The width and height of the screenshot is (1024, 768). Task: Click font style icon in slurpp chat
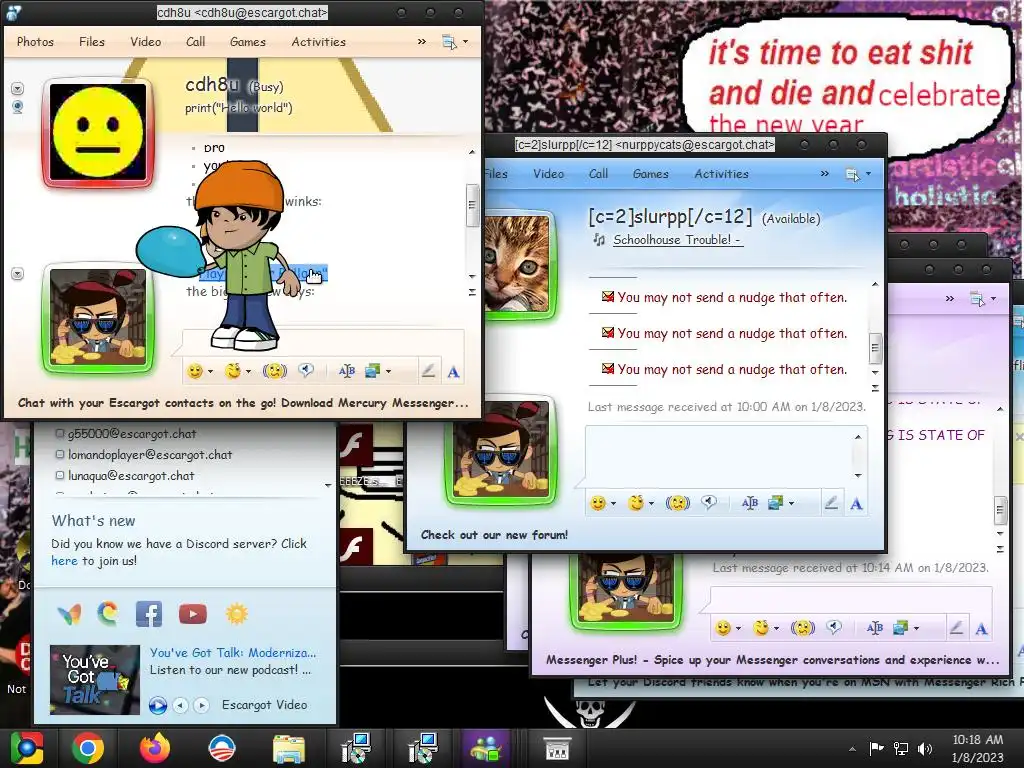[750, 503]
